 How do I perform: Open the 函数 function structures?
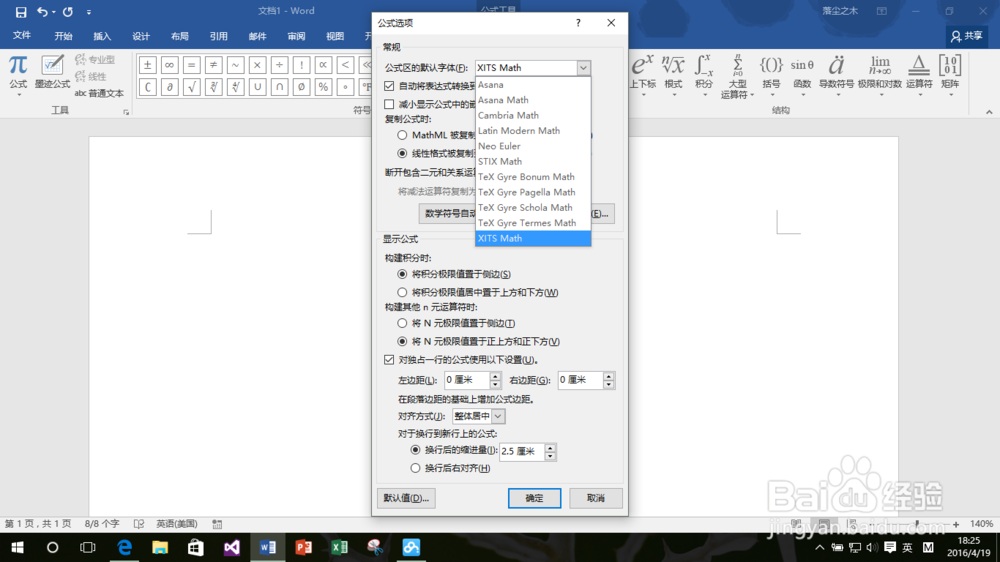[802, 75]
